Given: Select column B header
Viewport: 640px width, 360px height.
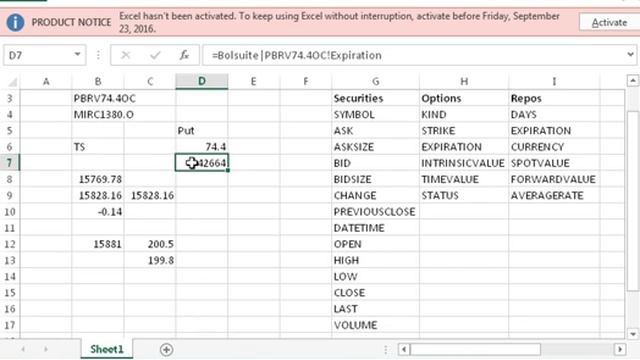Looking at the screenshot, I should click(x=98, y=82).
